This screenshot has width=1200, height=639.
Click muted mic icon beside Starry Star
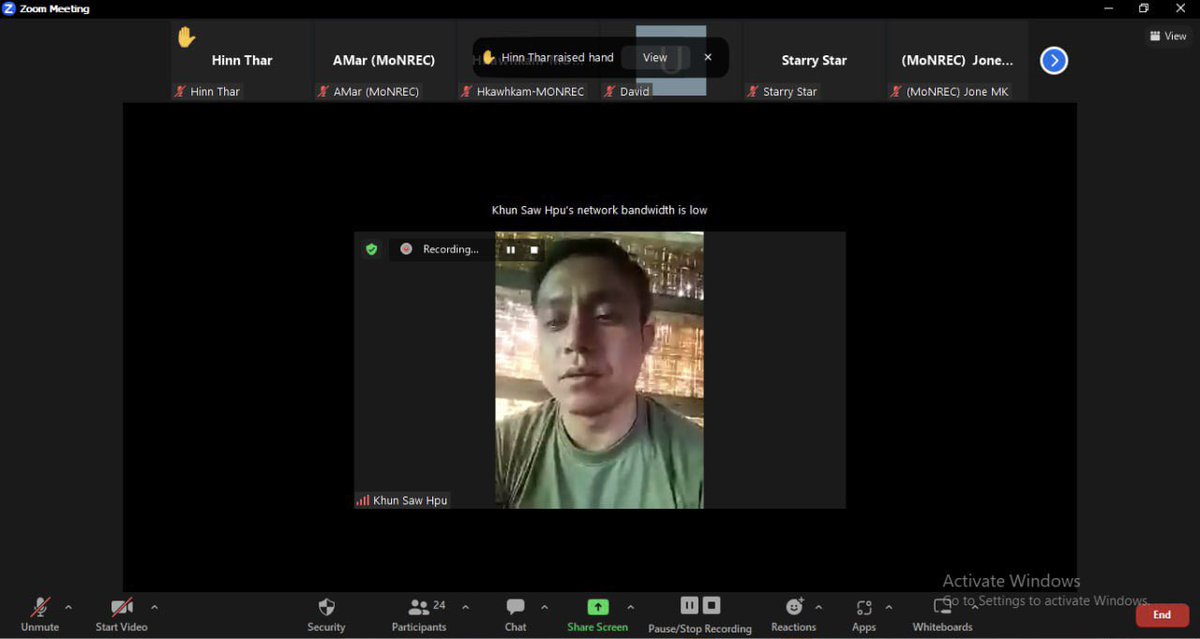[753, 91]
